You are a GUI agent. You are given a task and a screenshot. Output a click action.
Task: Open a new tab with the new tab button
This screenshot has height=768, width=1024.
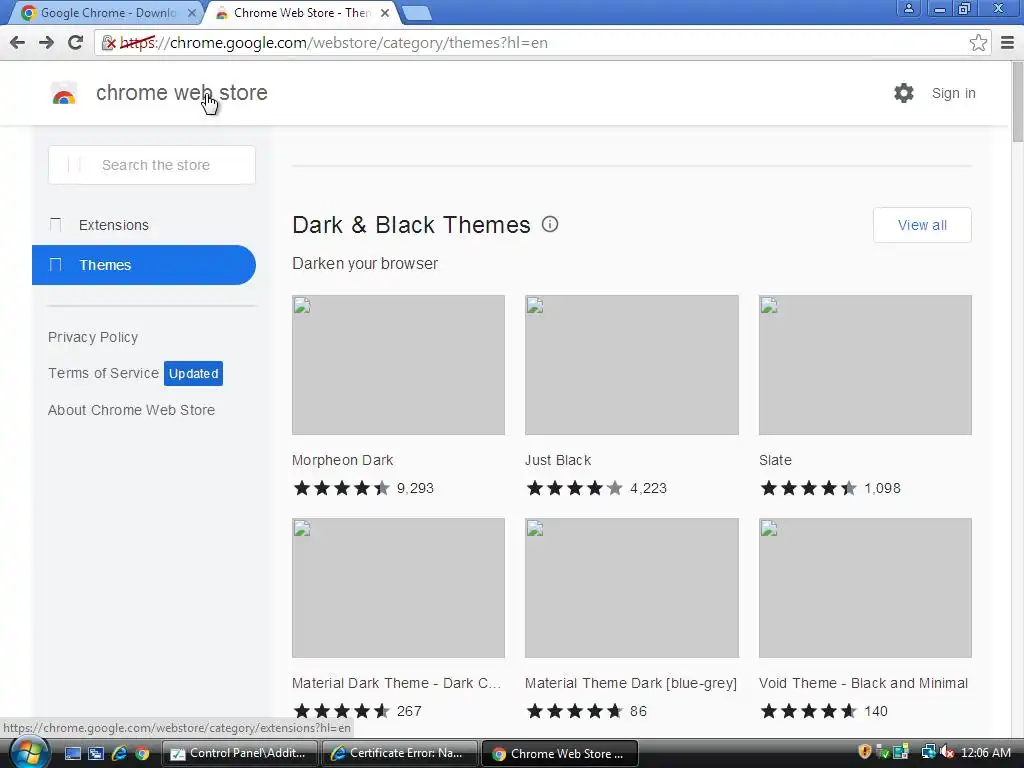pos(416,12)
